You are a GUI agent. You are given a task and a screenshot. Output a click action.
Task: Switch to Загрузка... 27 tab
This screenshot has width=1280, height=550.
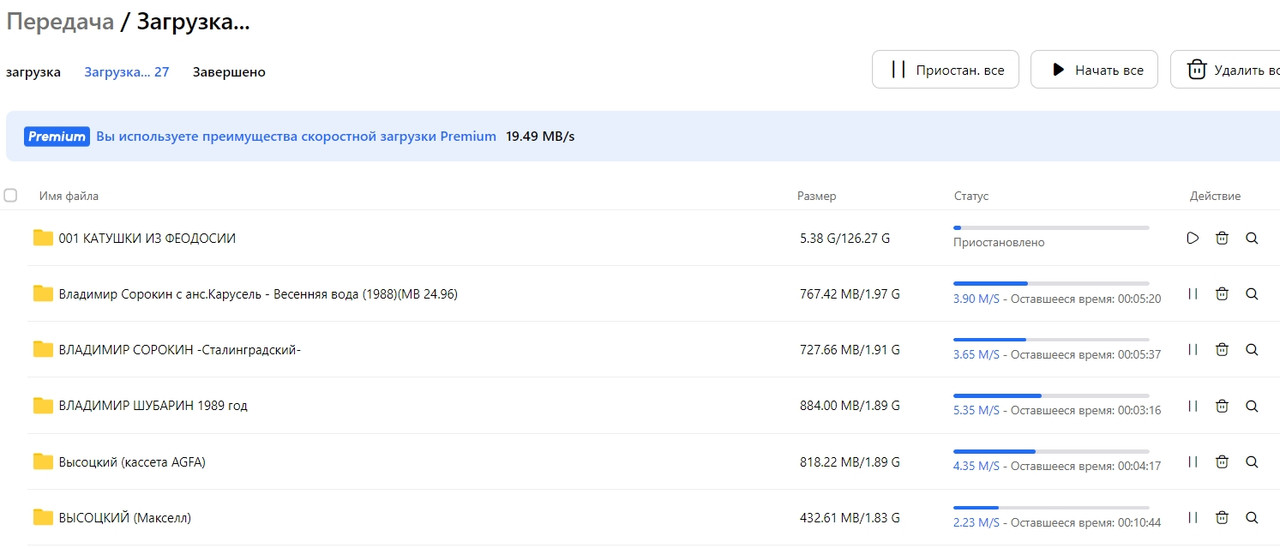coord(127,72)
